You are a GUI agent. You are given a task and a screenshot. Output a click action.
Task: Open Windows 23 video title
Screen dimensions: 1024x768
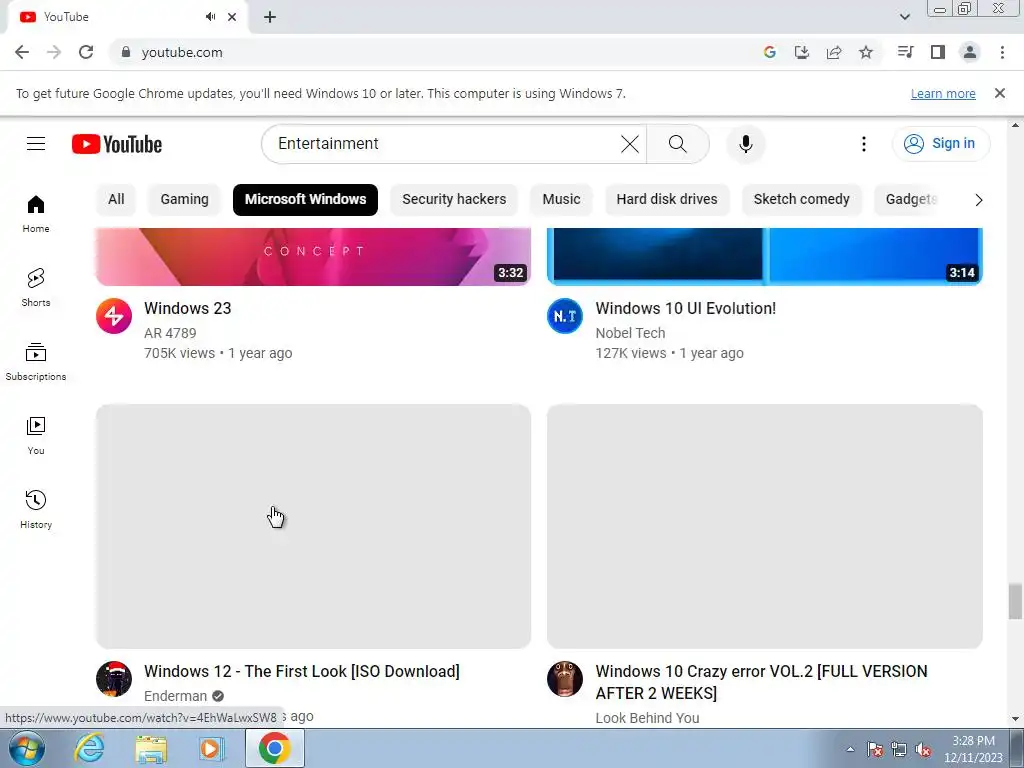pyautogui.click(x=187, y=308)
